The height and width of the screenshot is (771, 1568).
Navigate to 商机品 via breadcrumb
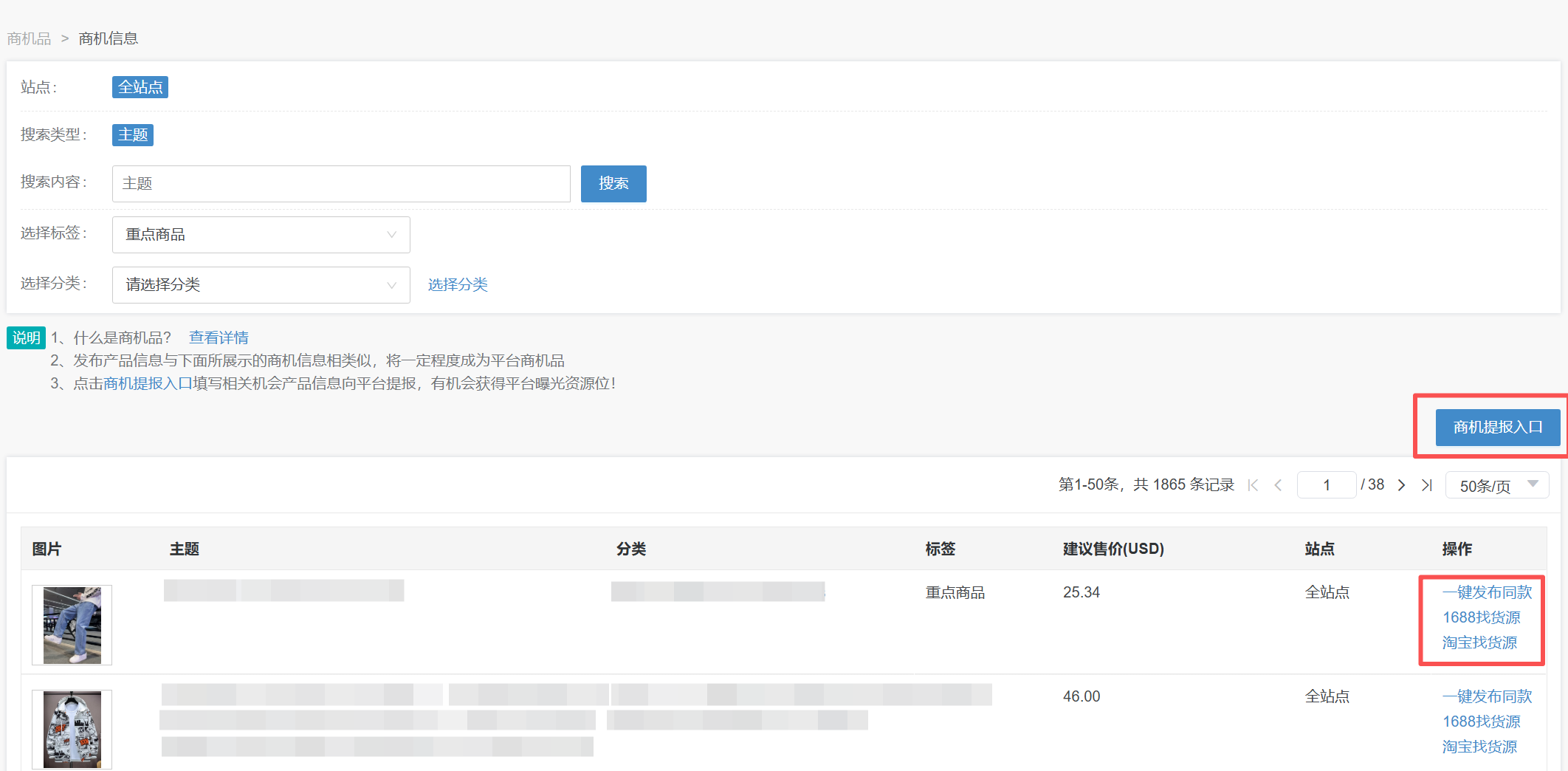click(29, 38)
